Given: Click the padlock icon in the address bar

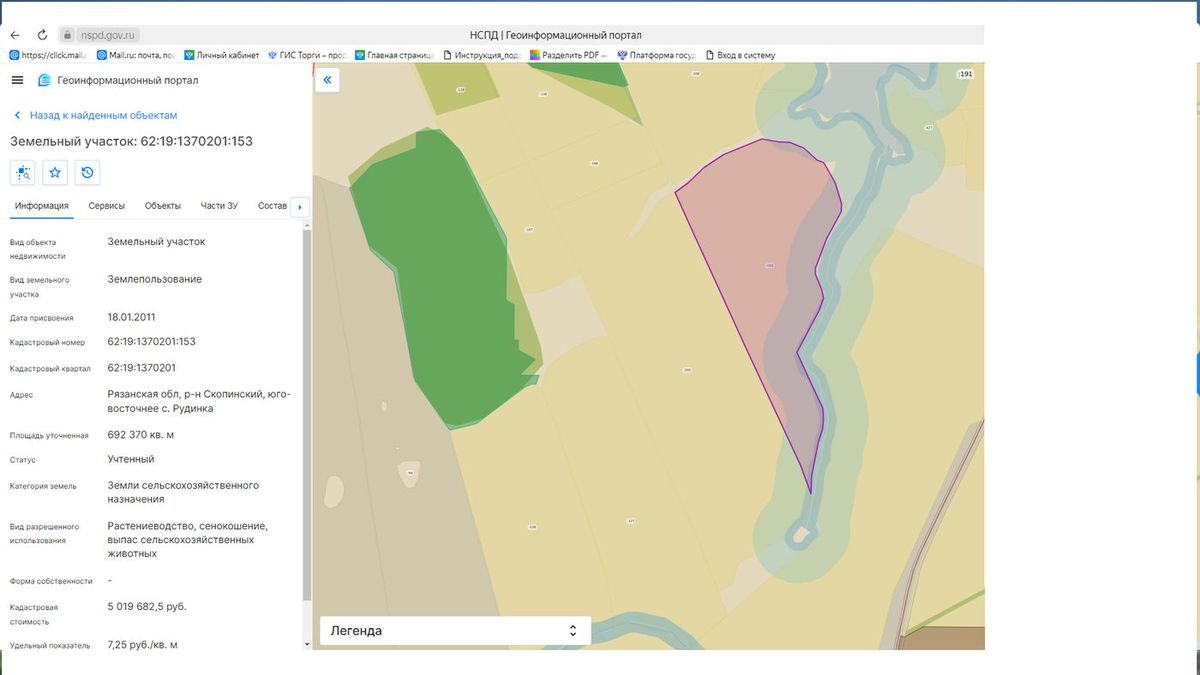Looking at the screenshot, I should (67, 34).
